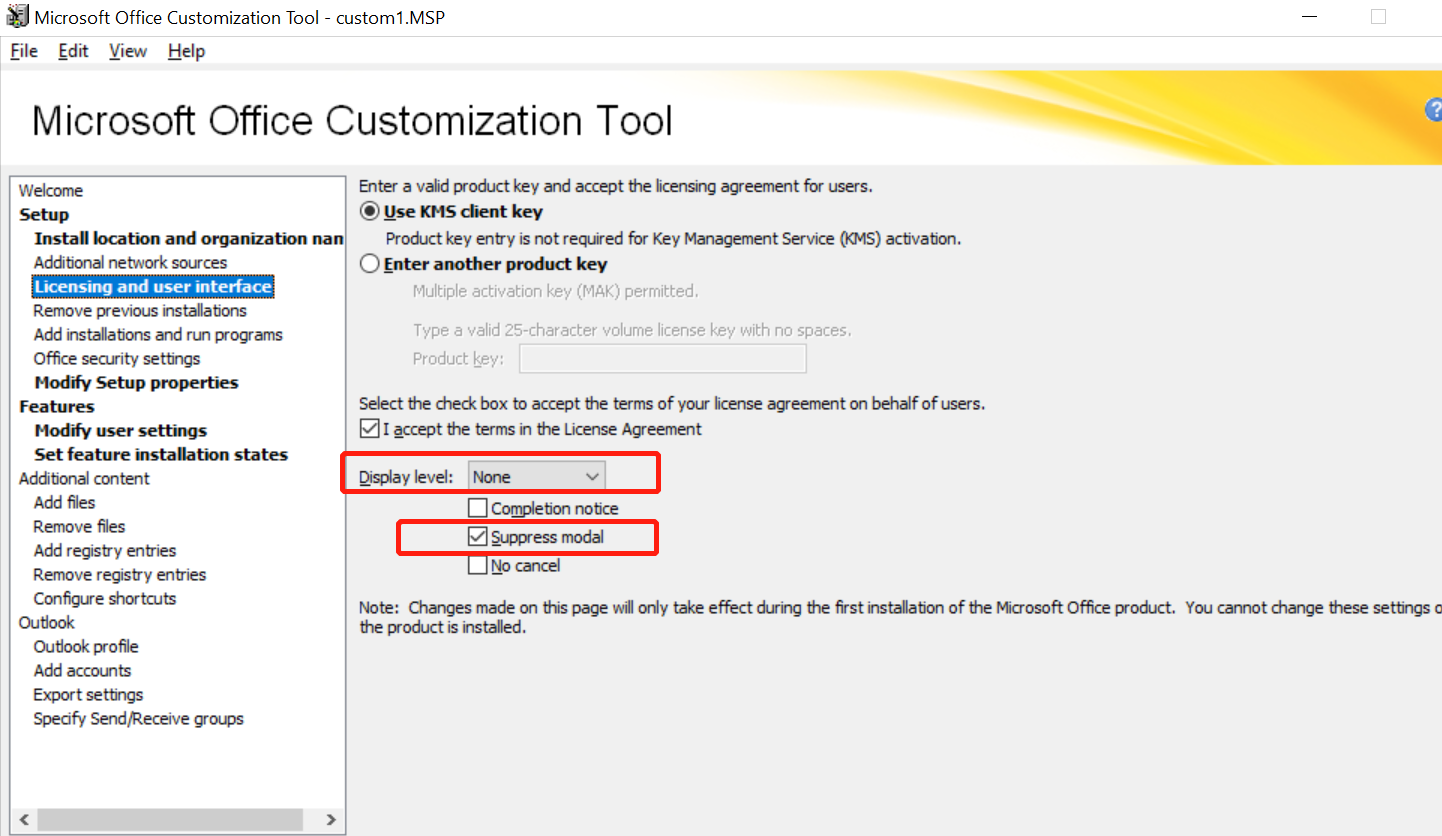Open Add installations and run programs
This screenshot has width=1442, height=836.
158,335
